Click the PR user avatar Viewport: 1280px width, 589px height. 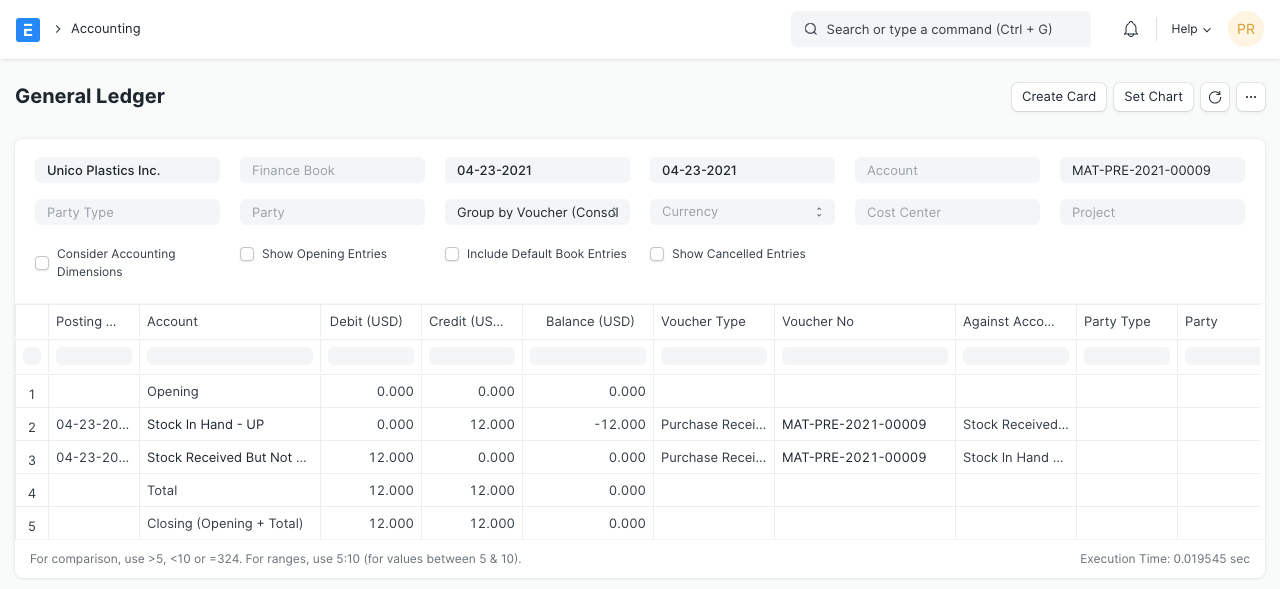tap(1246, 29)
